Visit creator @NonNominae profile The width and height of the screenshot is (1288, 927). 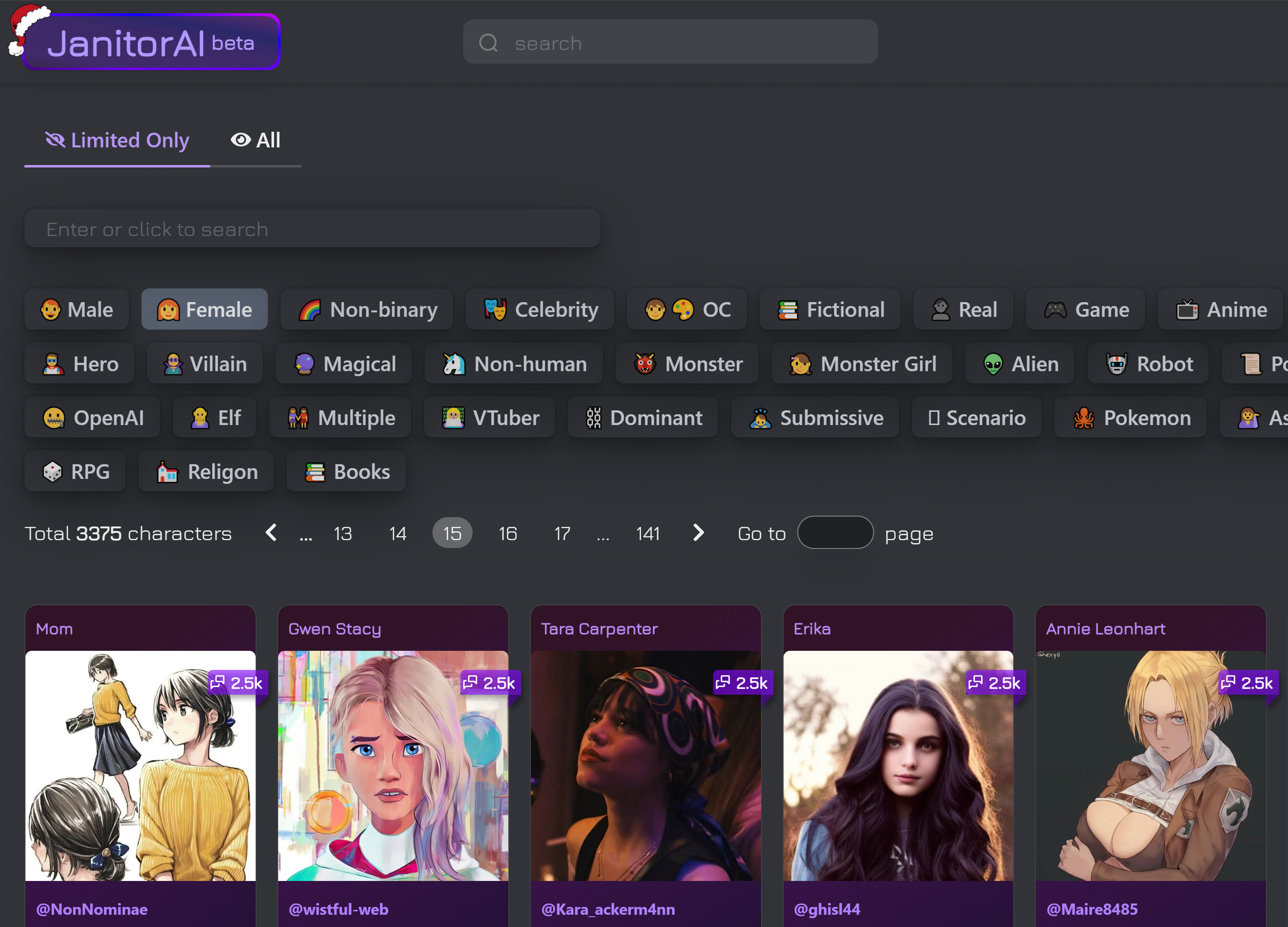pos(92,909)
